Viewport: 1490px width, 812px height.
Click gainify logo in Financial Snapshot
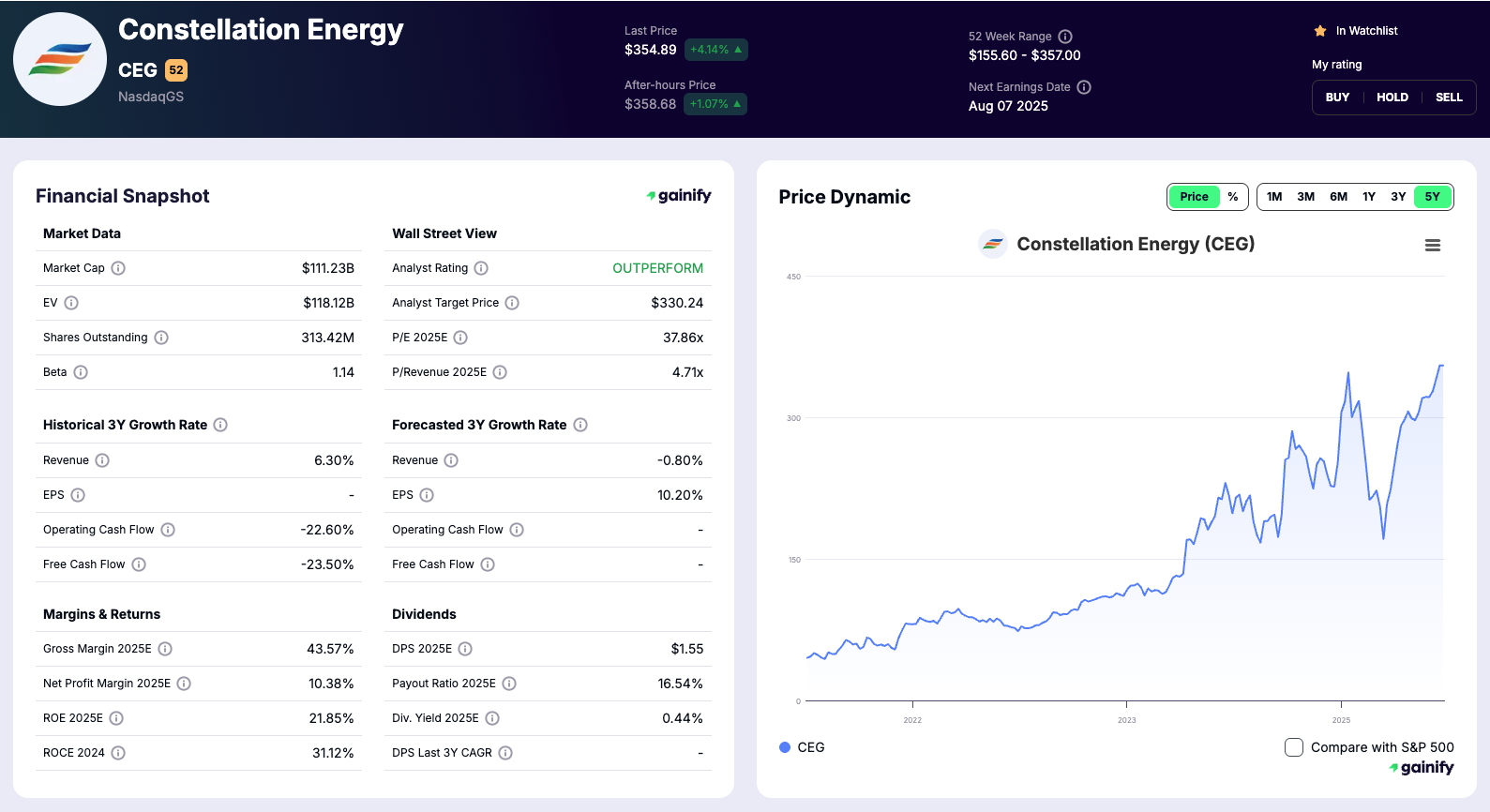(x=679, y=196)
